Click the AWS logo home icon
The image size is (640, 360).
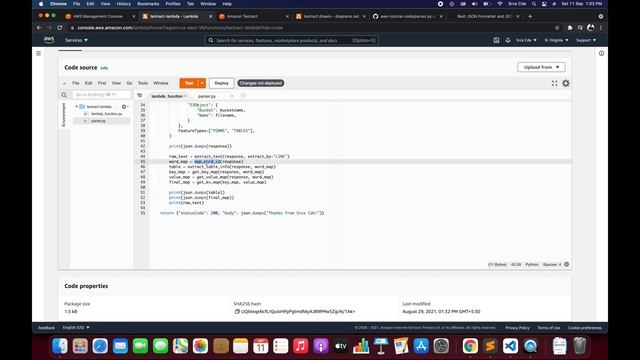point(49,40)
